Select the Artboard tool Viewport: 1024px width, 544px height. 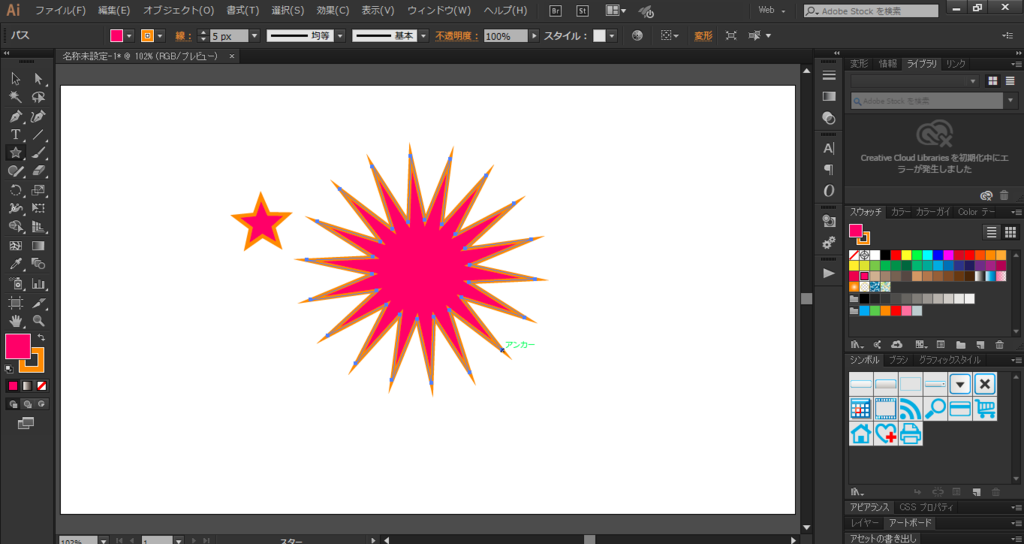tap(16, 302)
